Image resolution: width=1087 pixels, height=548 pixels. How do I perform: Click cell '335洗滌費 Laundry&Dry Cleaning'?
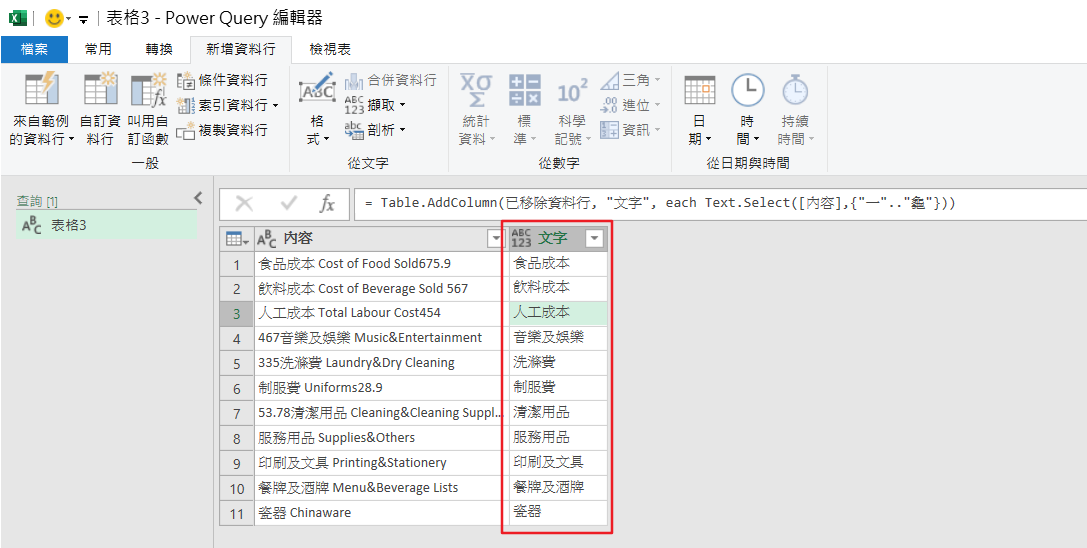pyautogui.click(x=381, y=363)
